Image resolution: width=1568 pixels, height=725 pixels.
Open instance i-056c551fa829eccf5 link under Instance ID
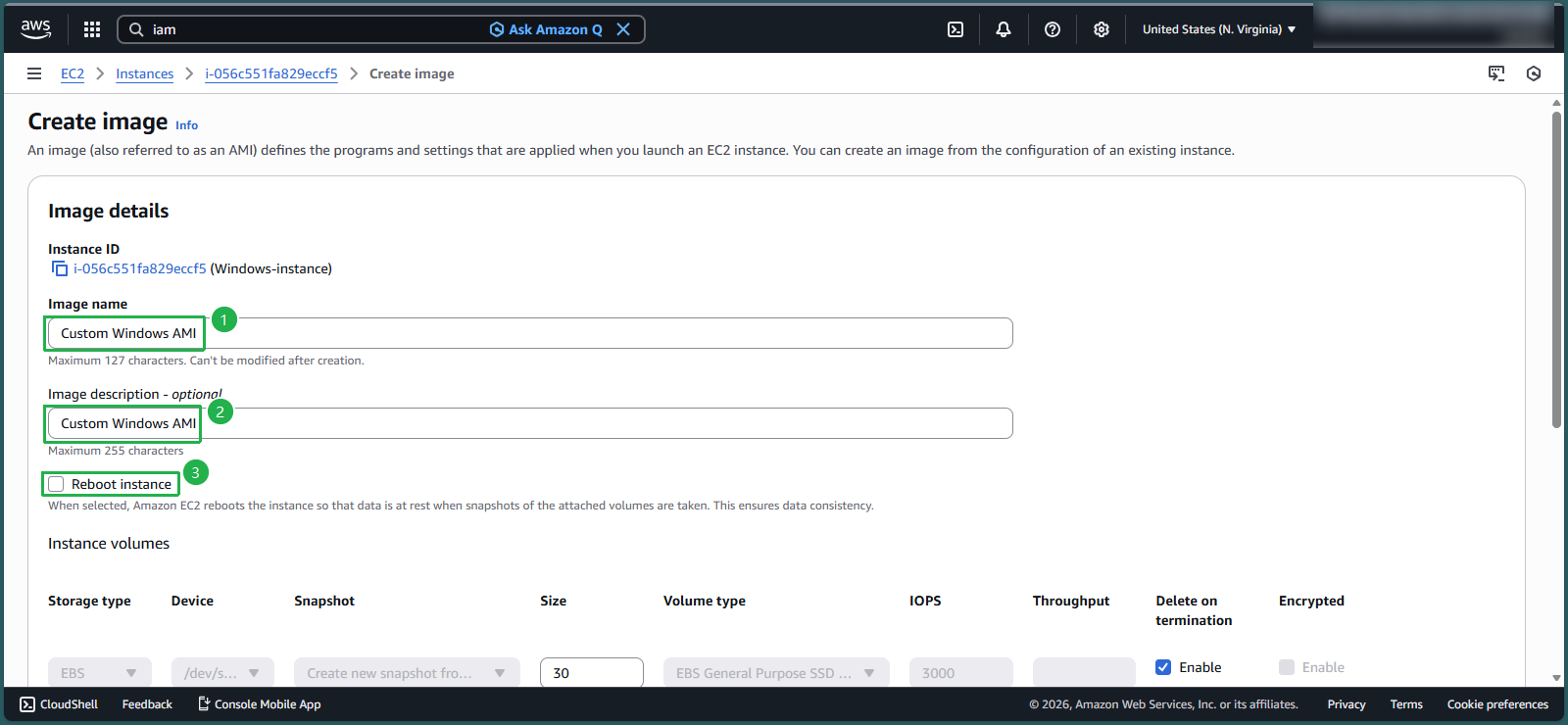[x=140, y=268]
